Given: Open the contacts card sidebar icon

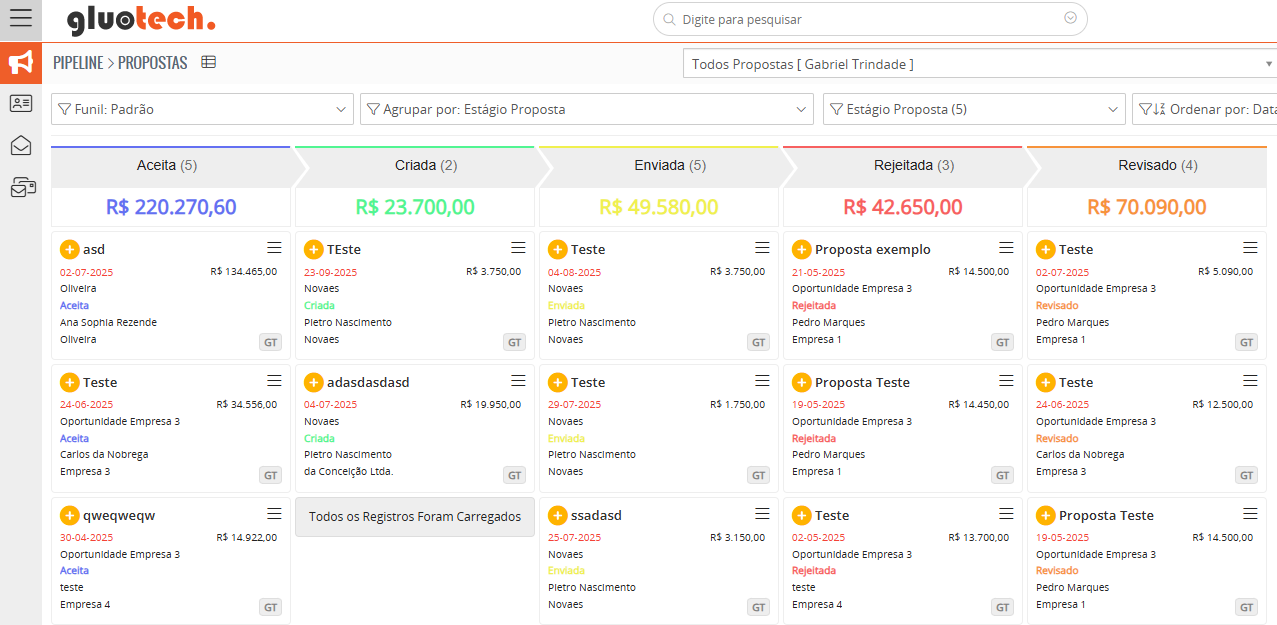Looking at the screenshot, I should pyautogui.click(x=20, y=103).
